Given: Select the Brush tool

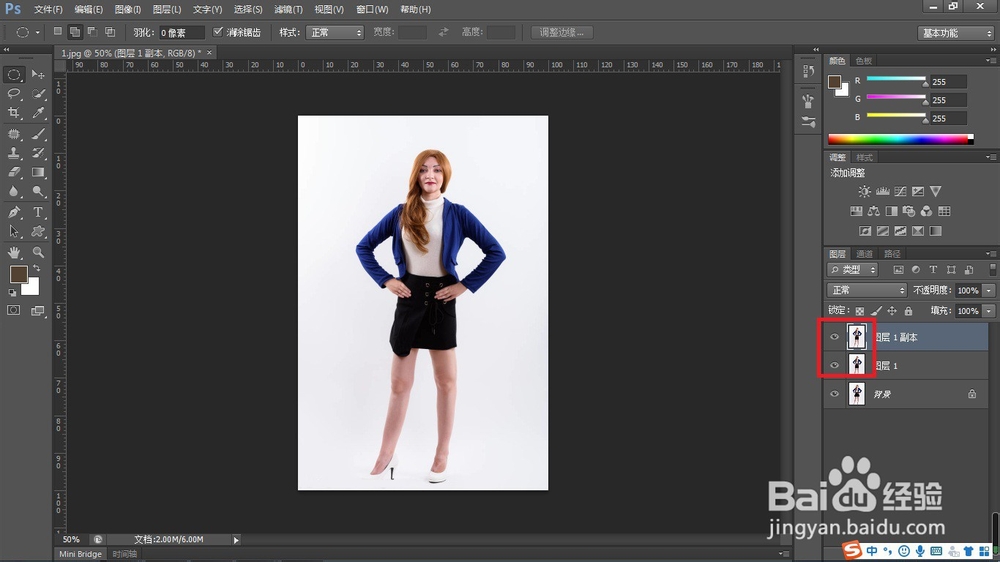Looking at the screenshot, I should pos(38,134).
